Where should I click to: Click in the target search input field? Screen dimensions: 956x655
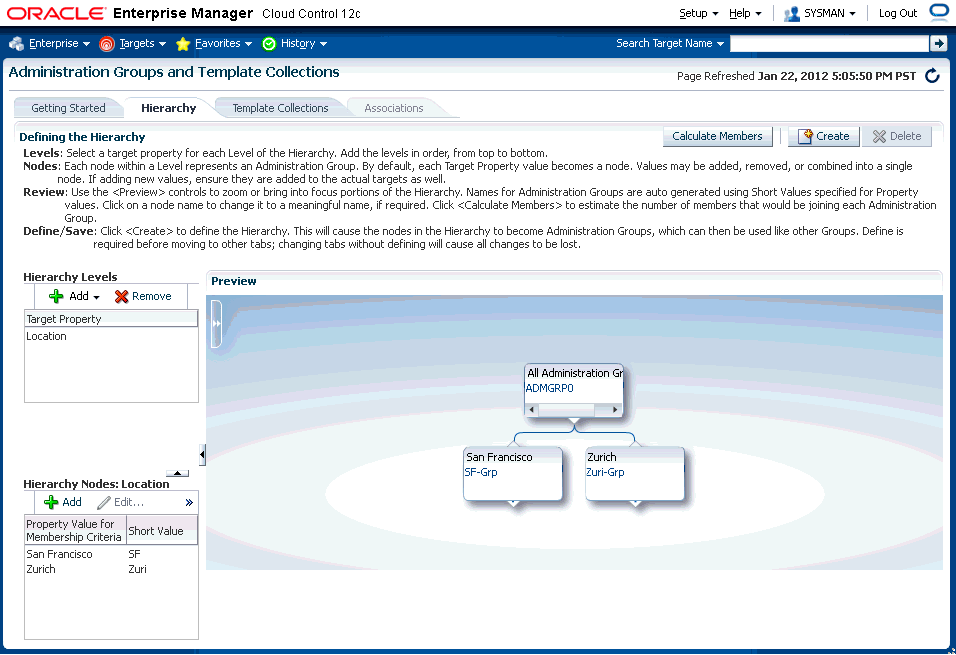coord(829,43)
